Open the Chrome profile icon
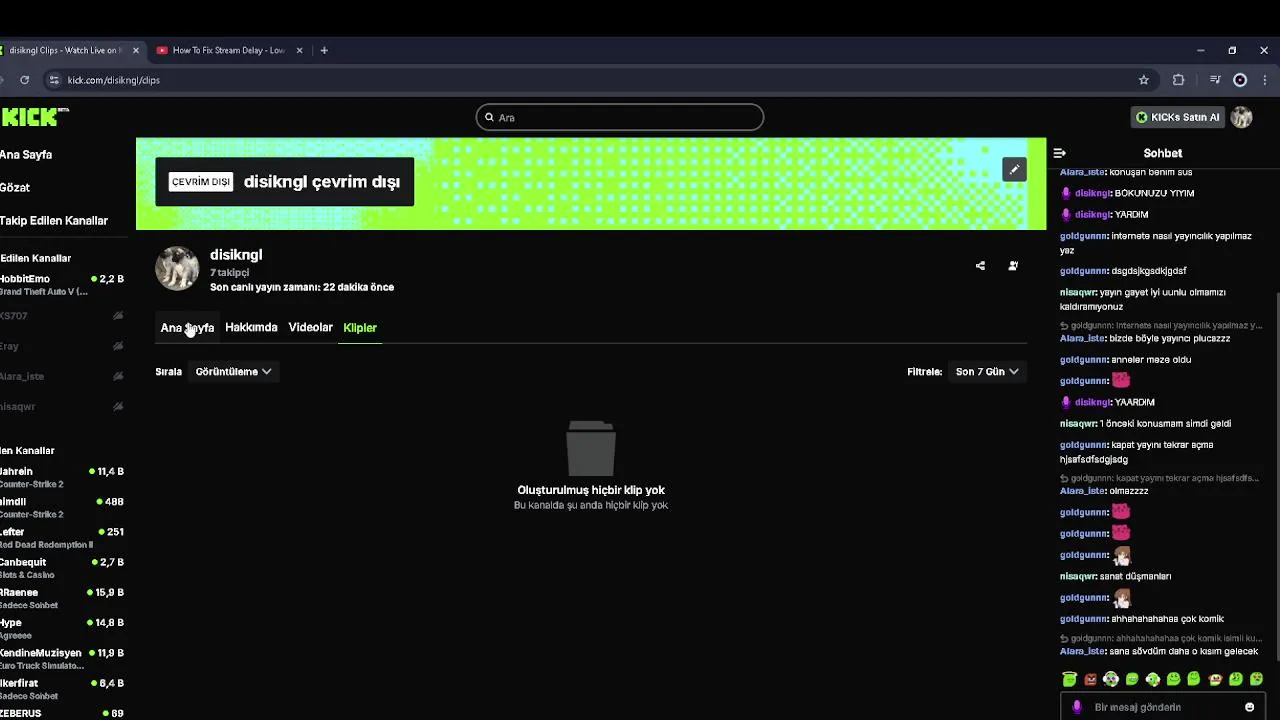The width and height of the screenshot is (1280, 720). pyautogui.click(x=1240, y=80)
